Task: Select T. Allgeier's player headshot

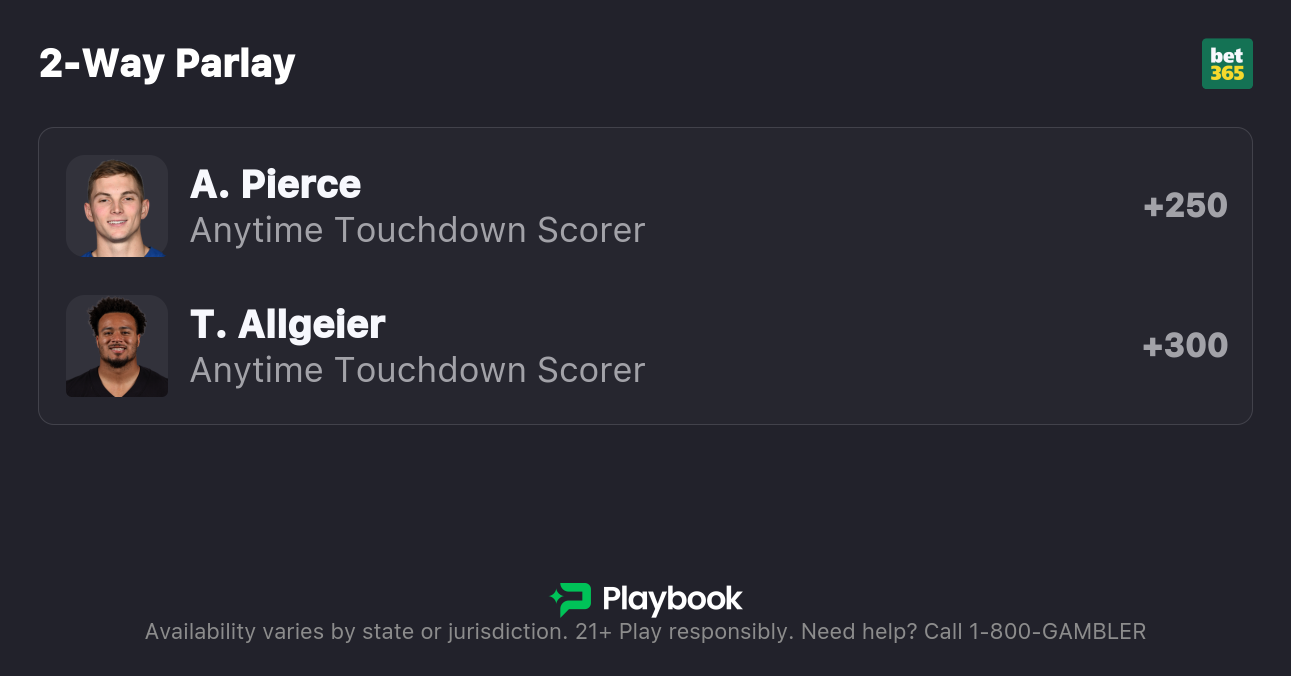Action: (x=117, y=346)
